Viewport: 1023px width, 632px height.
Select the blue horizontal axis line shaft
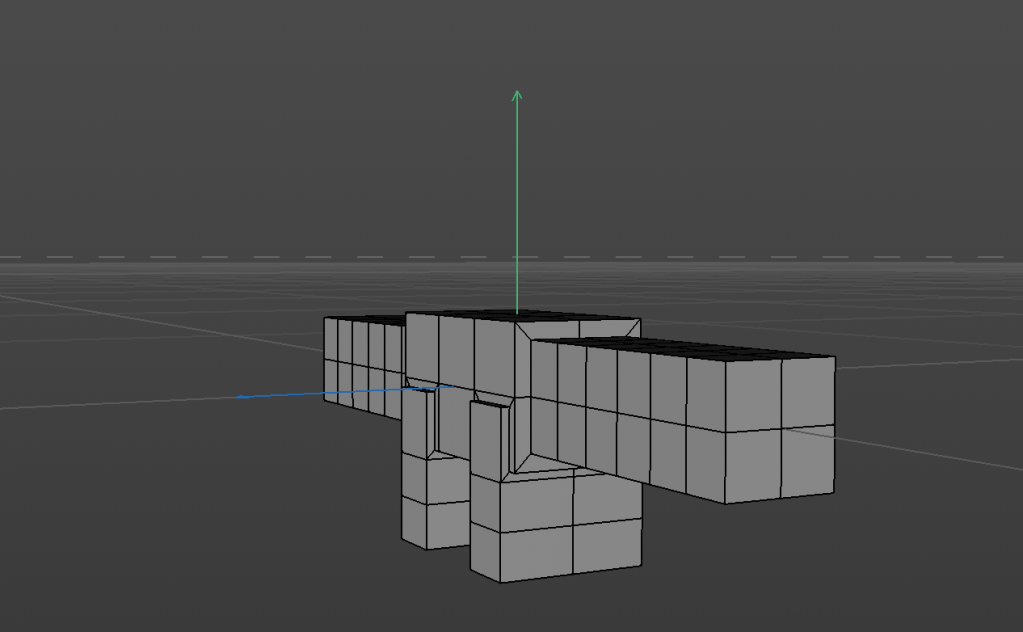[330, 393]
